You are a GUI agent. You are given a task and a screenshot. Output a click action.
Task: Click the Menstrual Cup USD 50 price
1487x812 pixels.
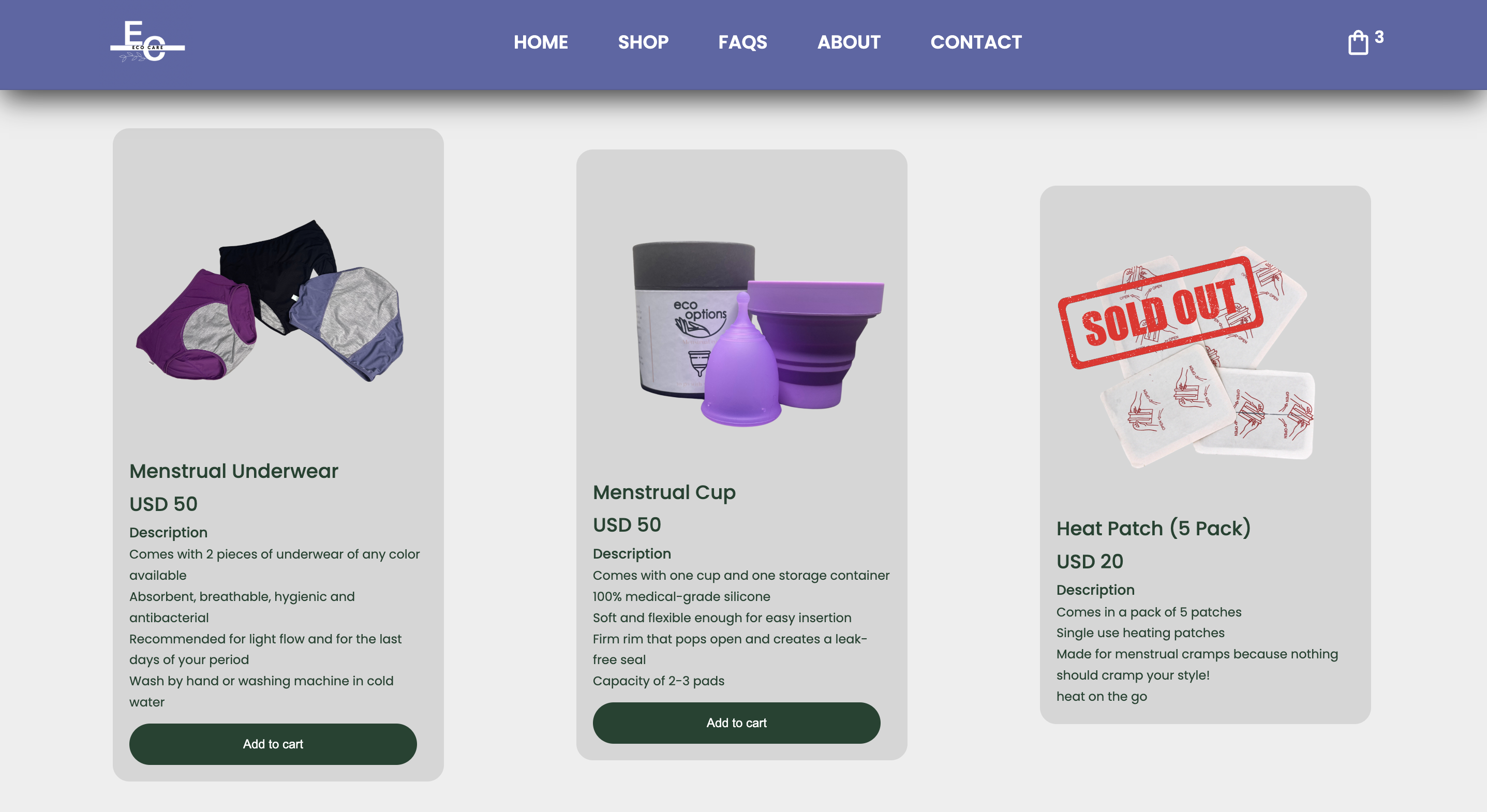pos(627,524)
